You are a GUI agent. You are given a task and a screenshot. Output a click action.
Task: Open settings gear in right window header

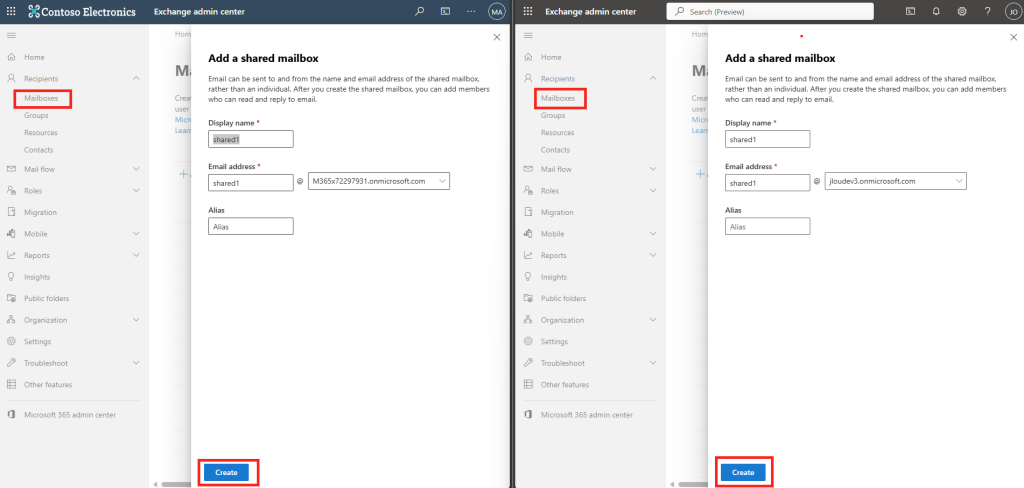coord(962,11)
